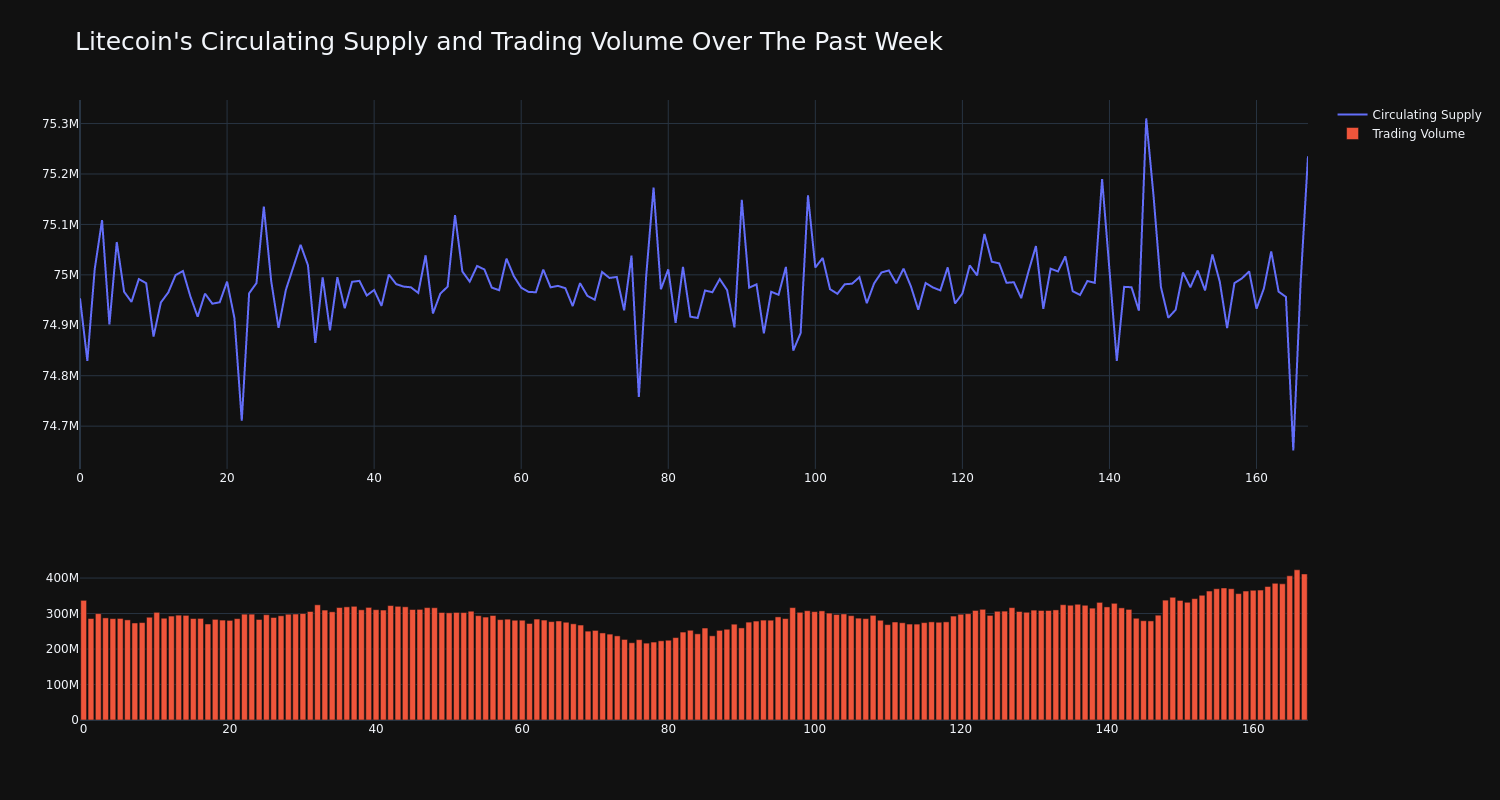This screenshot has width=1500, height=800.
Task: Click the 74.8M y-axis label
Action: point(60,376)
